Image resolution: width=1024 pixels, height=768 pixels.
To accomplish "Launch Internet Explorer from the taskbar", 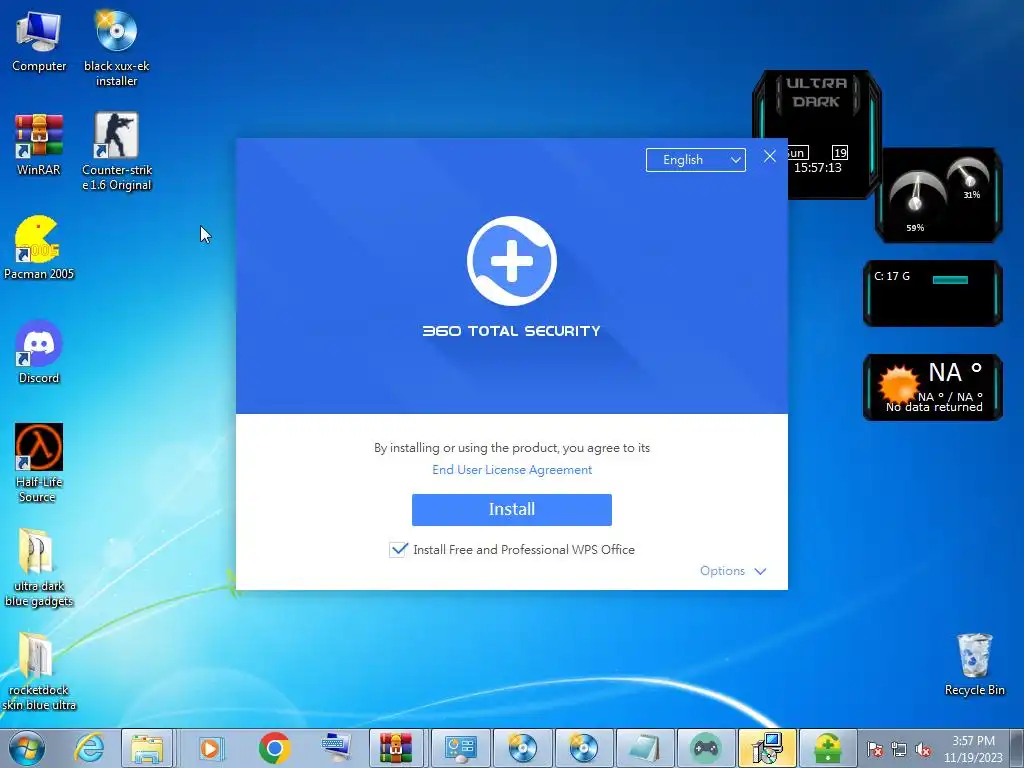I will 88,748.
